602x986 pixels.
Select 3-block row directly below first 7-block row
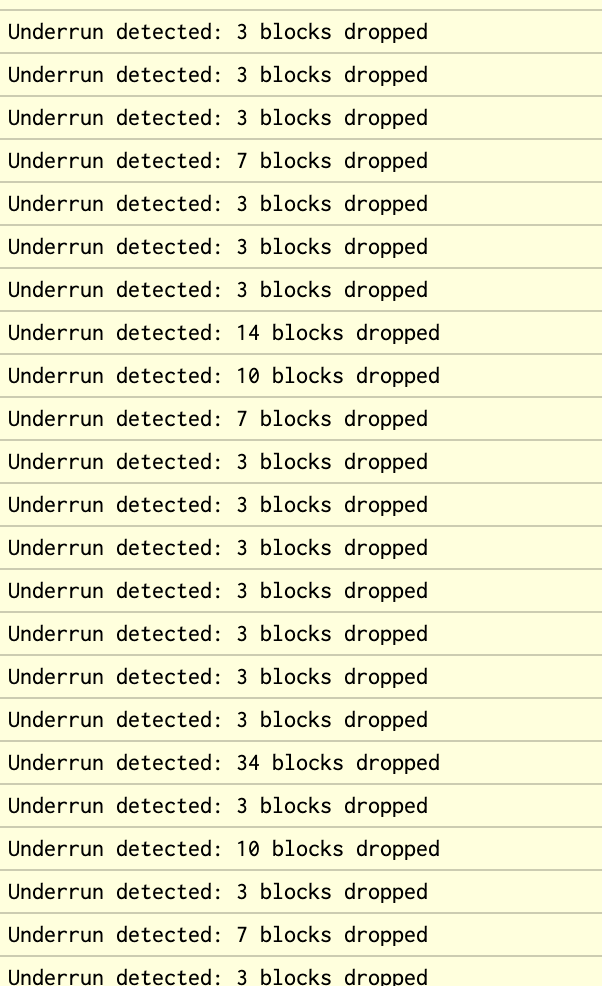218,204
